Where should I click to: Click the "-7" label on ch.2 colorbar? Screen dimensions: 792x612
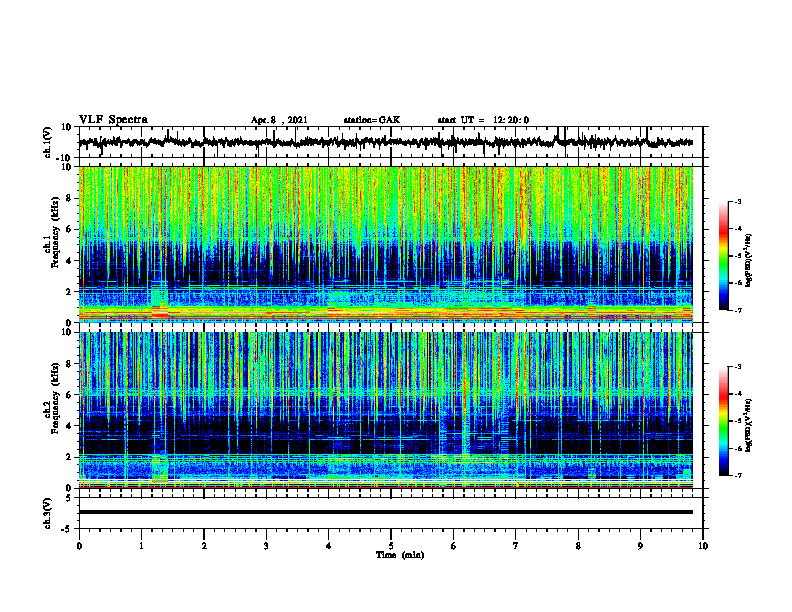(738, 476)
